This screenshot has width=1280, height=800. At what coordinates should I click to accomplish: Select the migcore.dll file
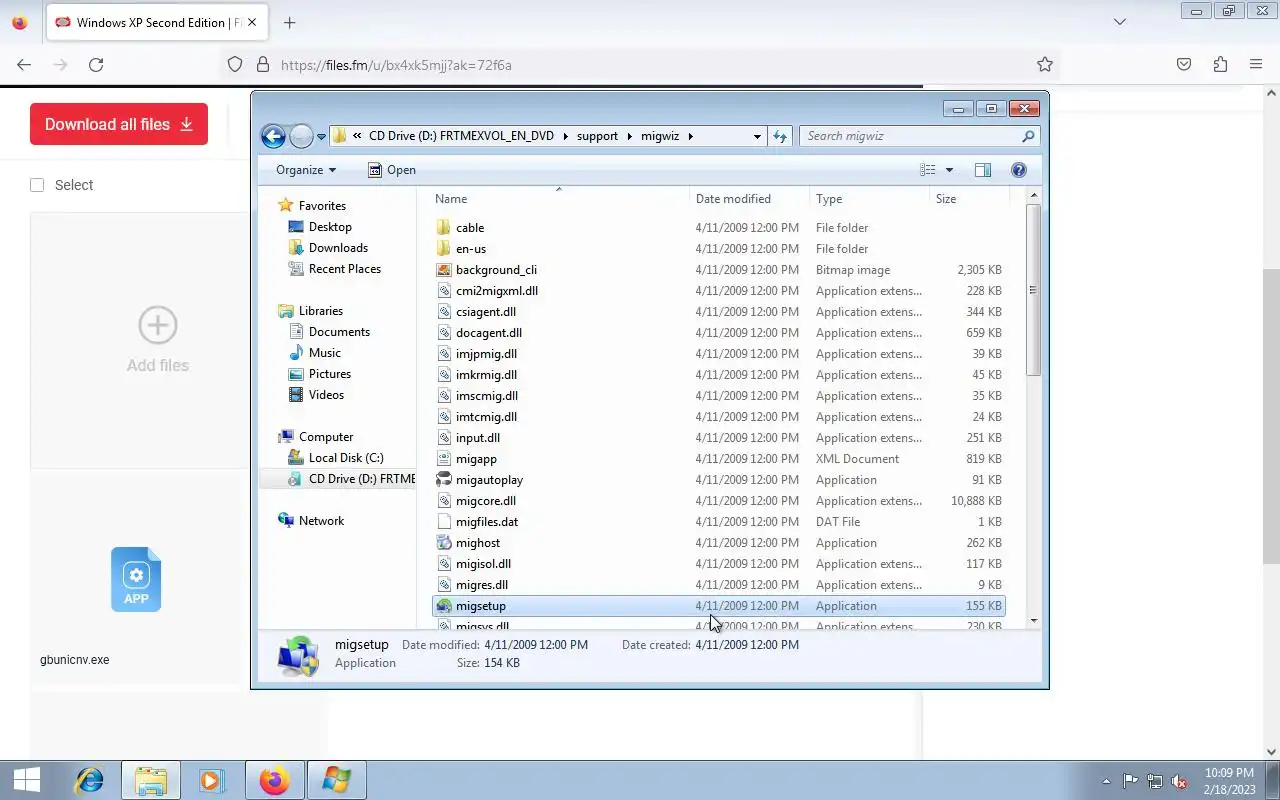(x=486, y=501)
